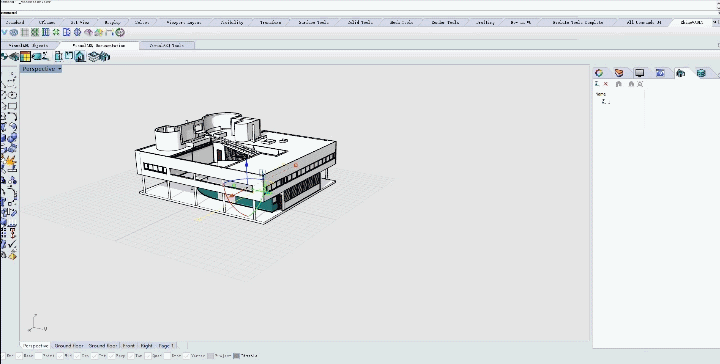Switch to the Standard toolbar tab

15,22
